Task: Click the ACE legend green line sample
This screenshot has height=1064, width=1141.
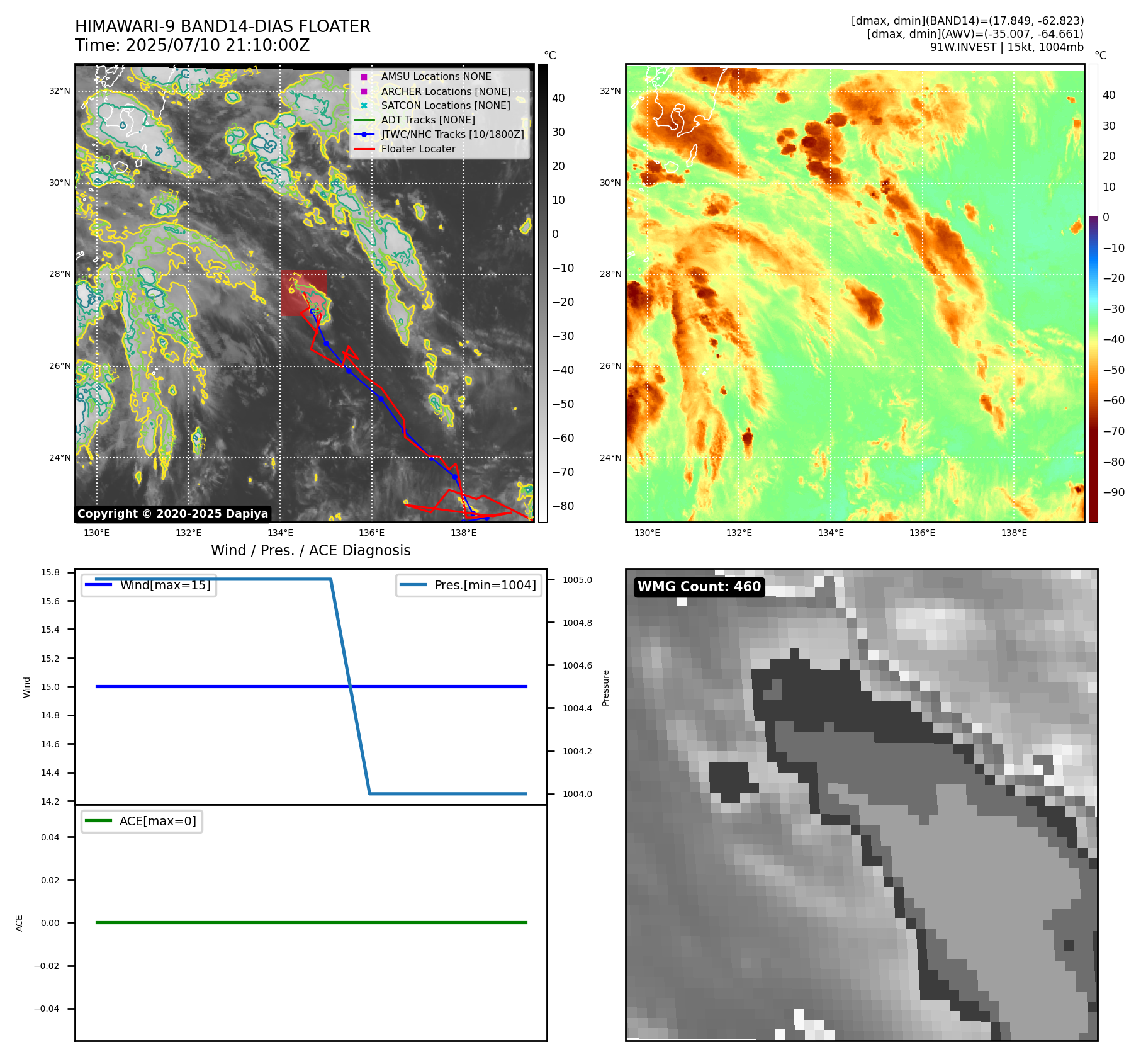Action: 98,821
